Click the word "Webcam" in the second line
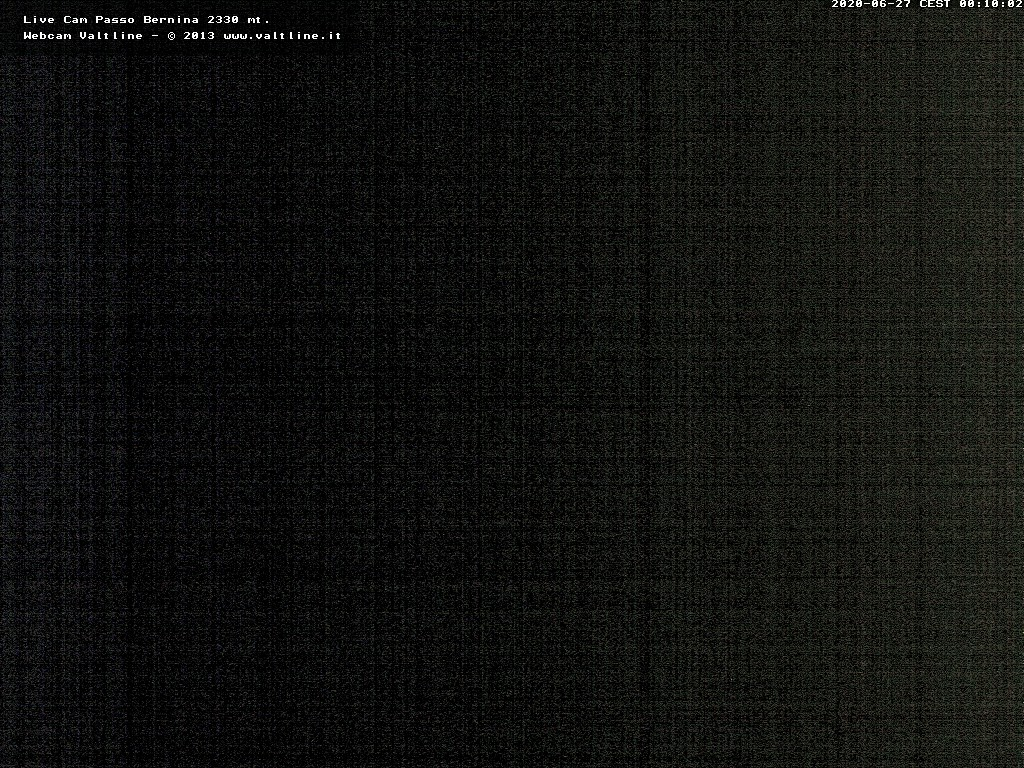1024x768 pixels. [47, 36]
